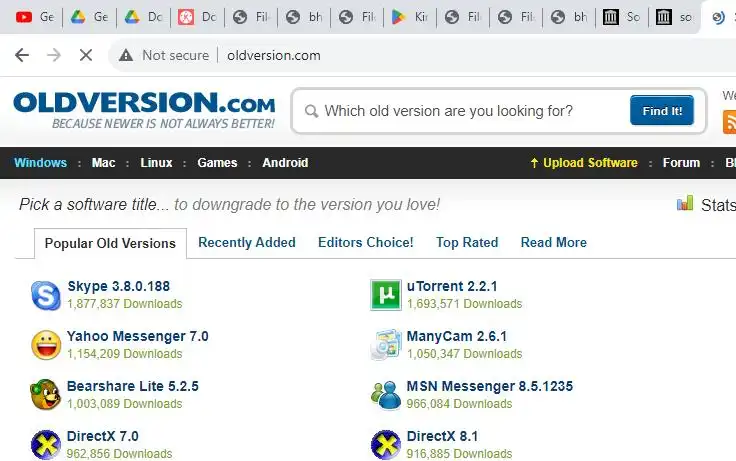Screen dimensions: 736x461
Task: Click Upload Software link
Action: click(584, 163)
